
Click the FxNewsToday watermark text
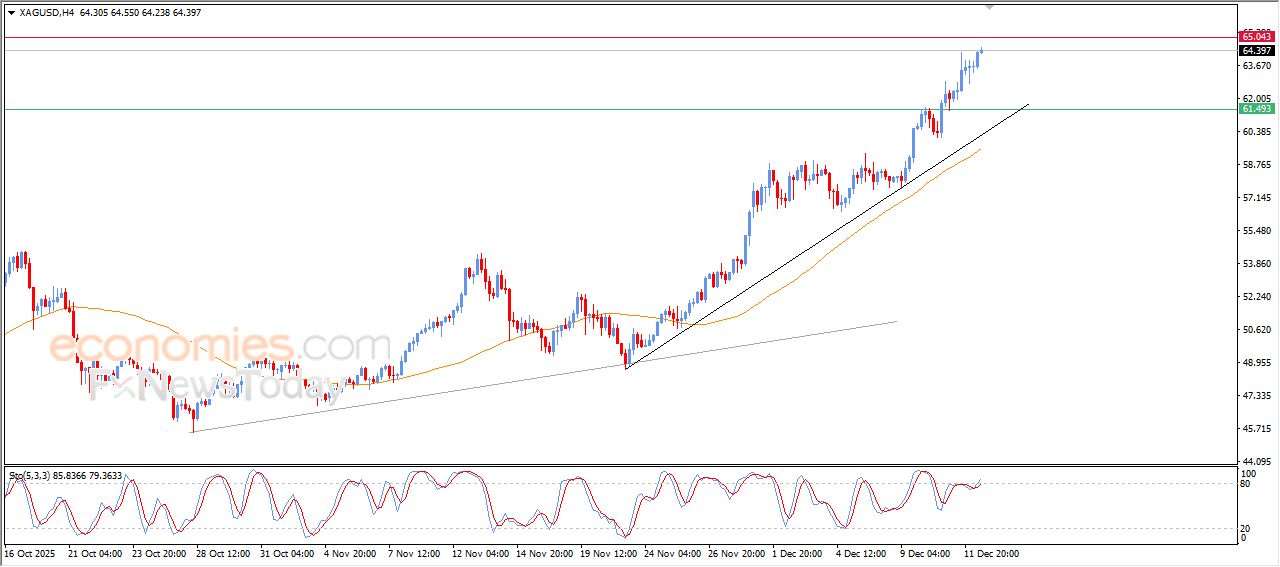tap(215, 383)
